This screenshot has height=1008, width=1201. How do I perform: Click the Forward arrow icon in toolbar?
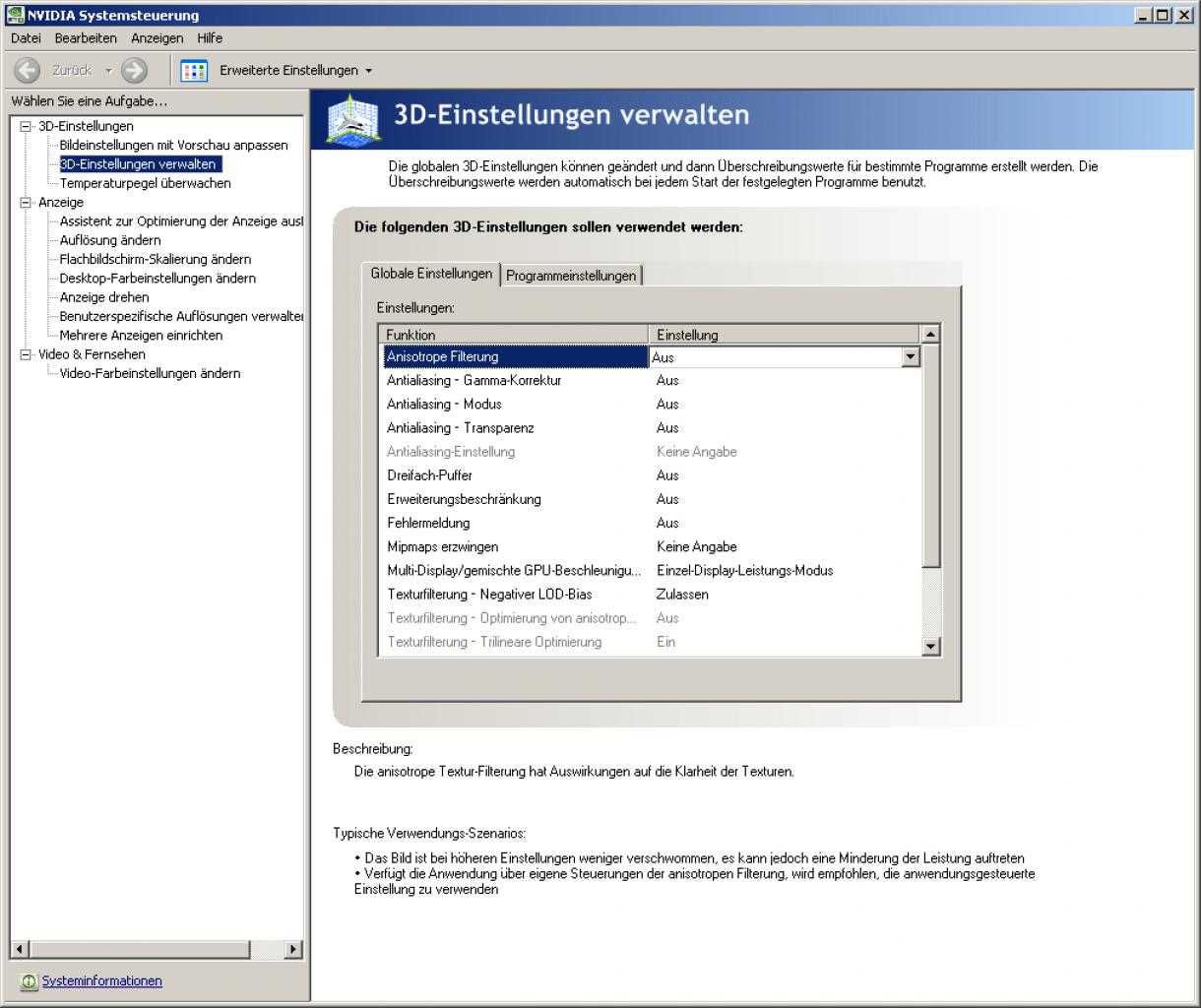(x=135, y=70)
